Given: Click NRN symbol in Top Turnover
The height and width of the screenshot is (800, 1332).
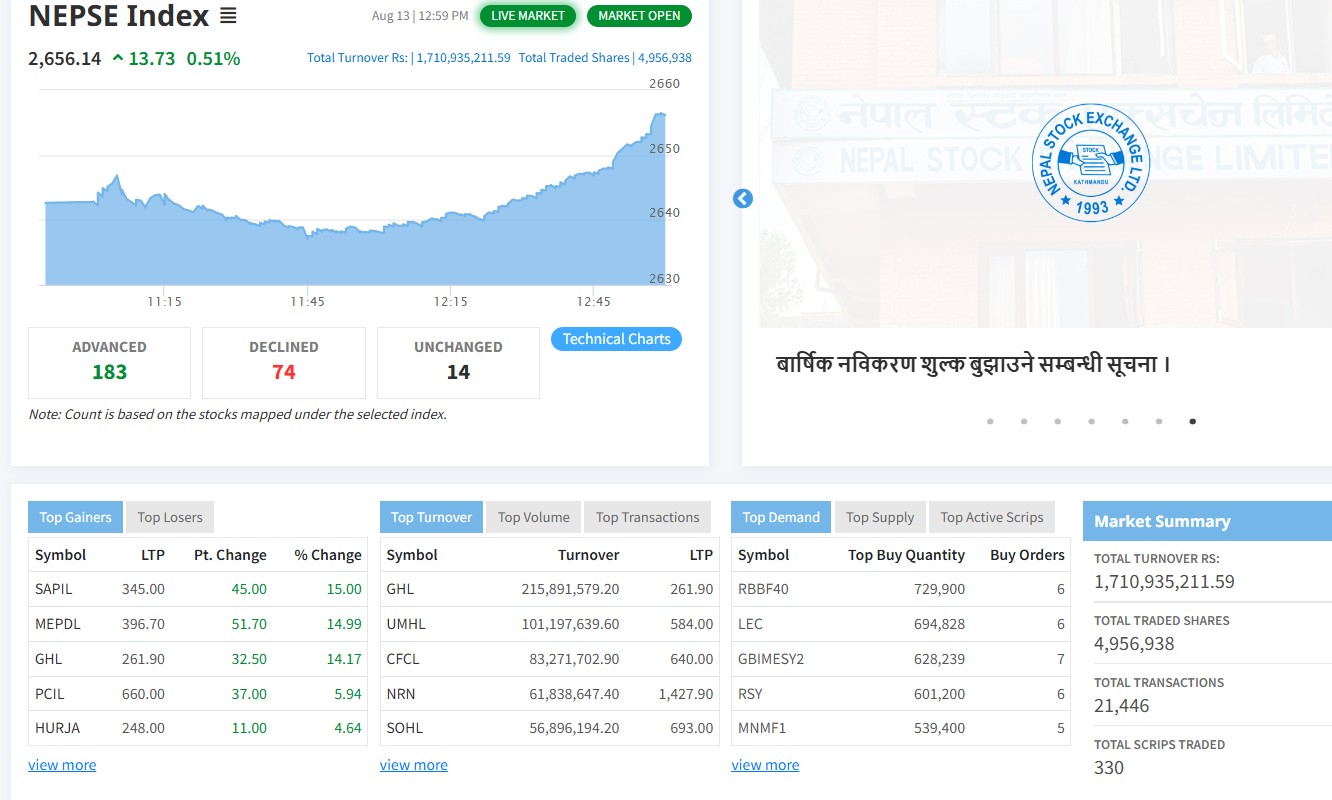Looking at the screenshot, I should [x=400, y=694].
